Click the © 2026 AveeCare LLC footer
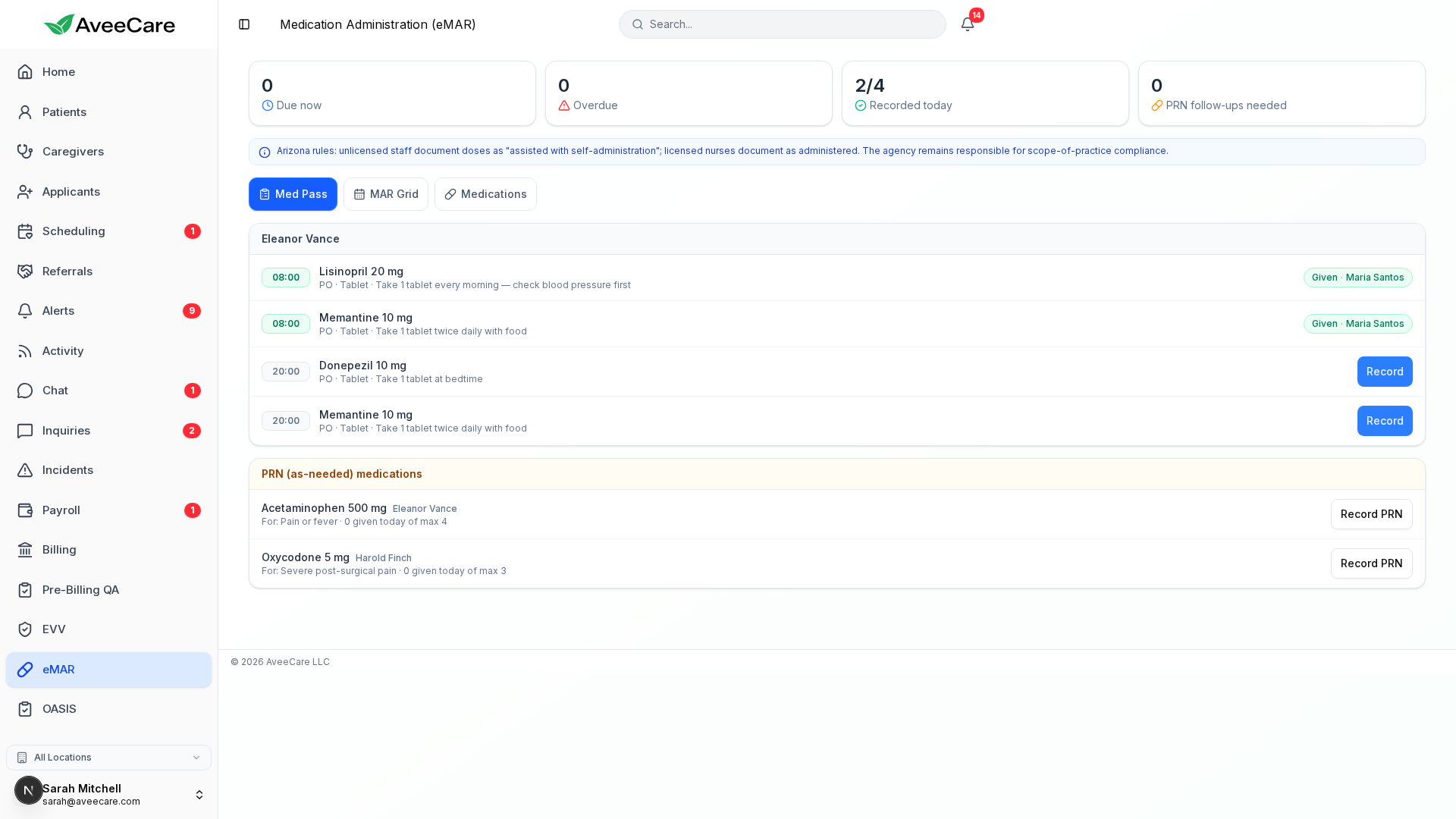 click(x=280, y=662)
